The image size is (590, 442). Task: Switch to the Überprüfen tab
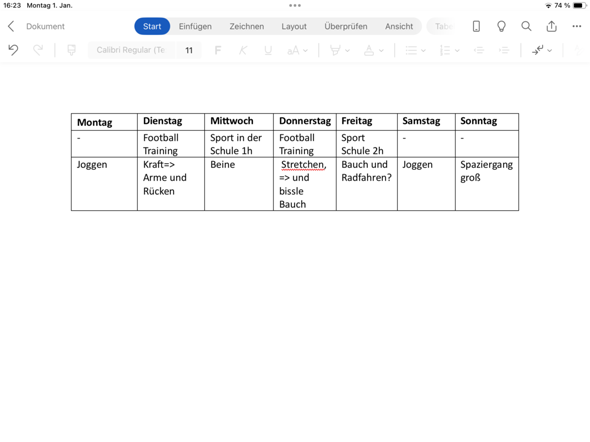[x=346, y=26]
